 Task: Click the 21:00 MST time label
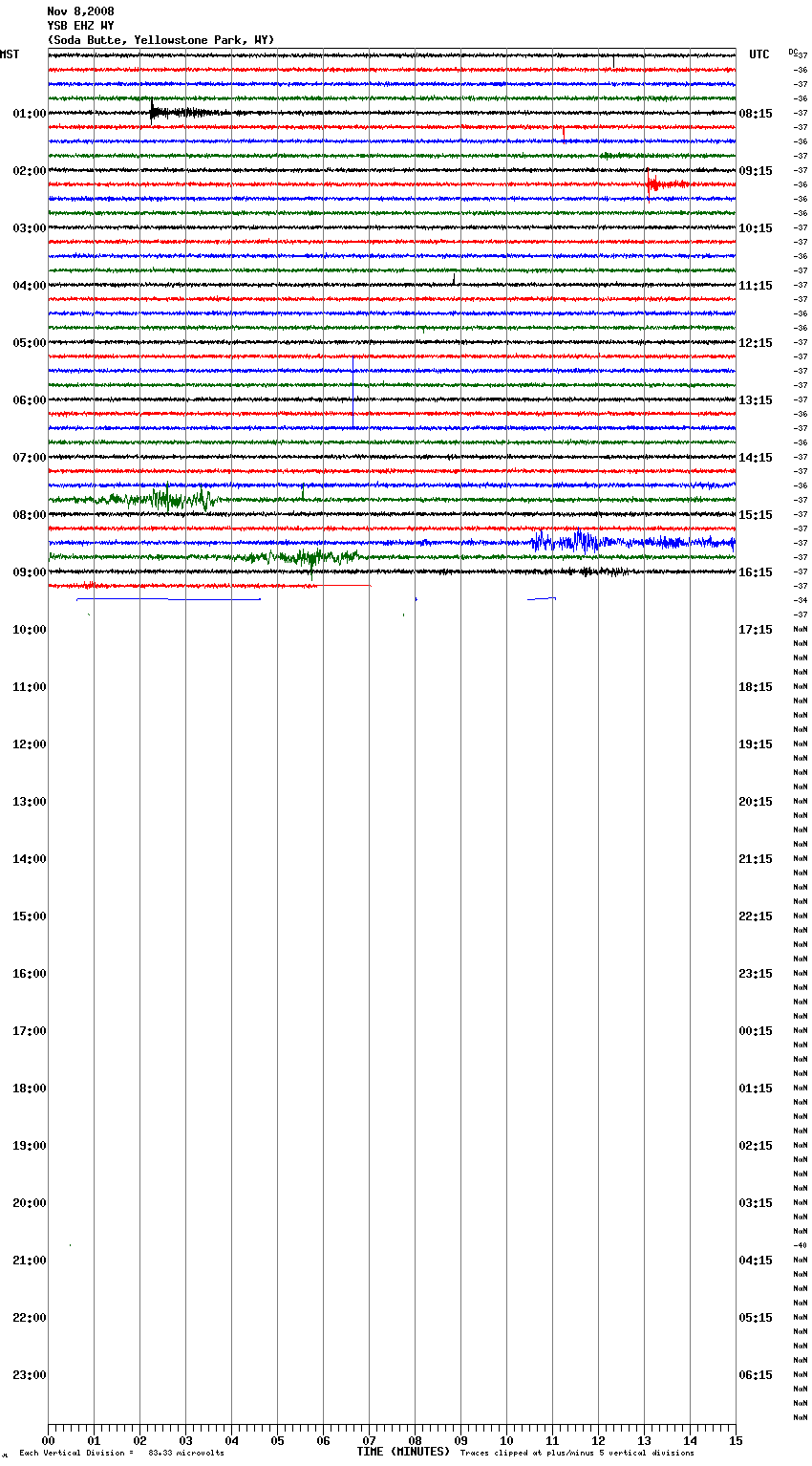pyautogui.click(x=30, y=1261)
